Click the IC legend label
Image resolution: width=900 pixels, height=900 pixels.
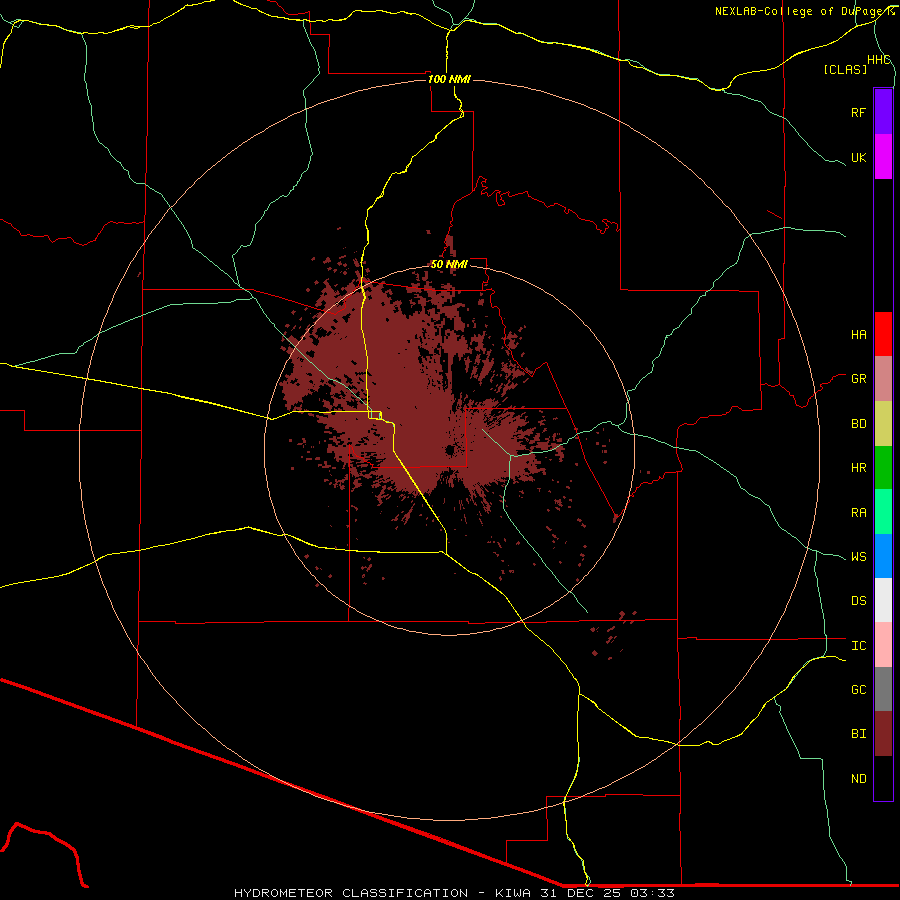[858, 646]
